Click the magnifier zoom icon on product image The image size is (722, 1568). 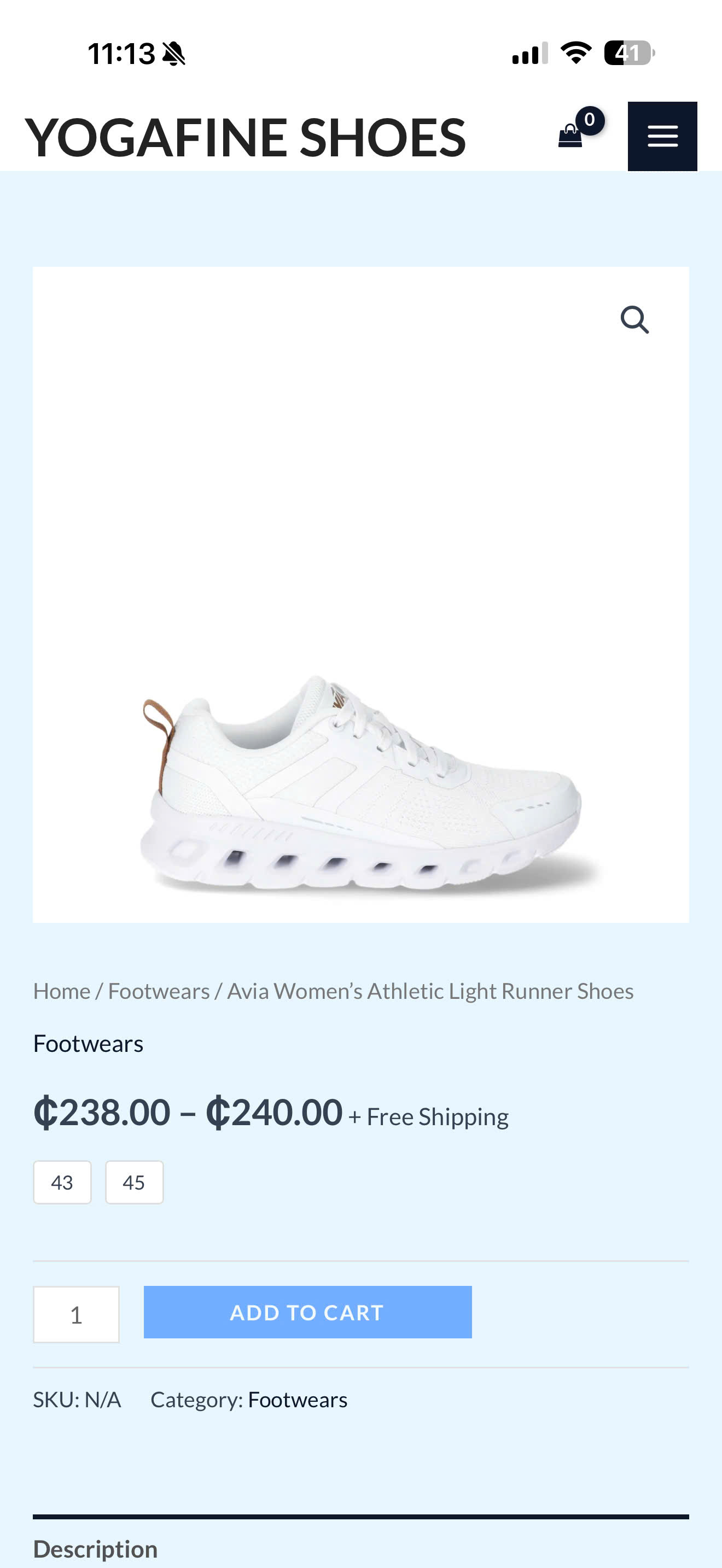point(634,320)
